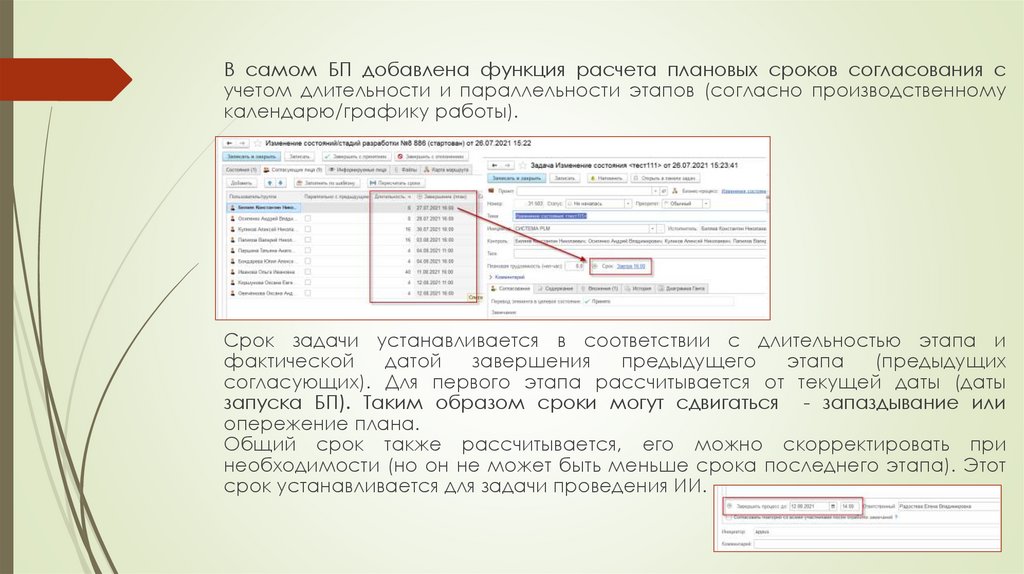Image resolution: width=1024 pixels, height=574 pixels.
Task: Expand the 'Комментарий' section
Action: (507, 278)
